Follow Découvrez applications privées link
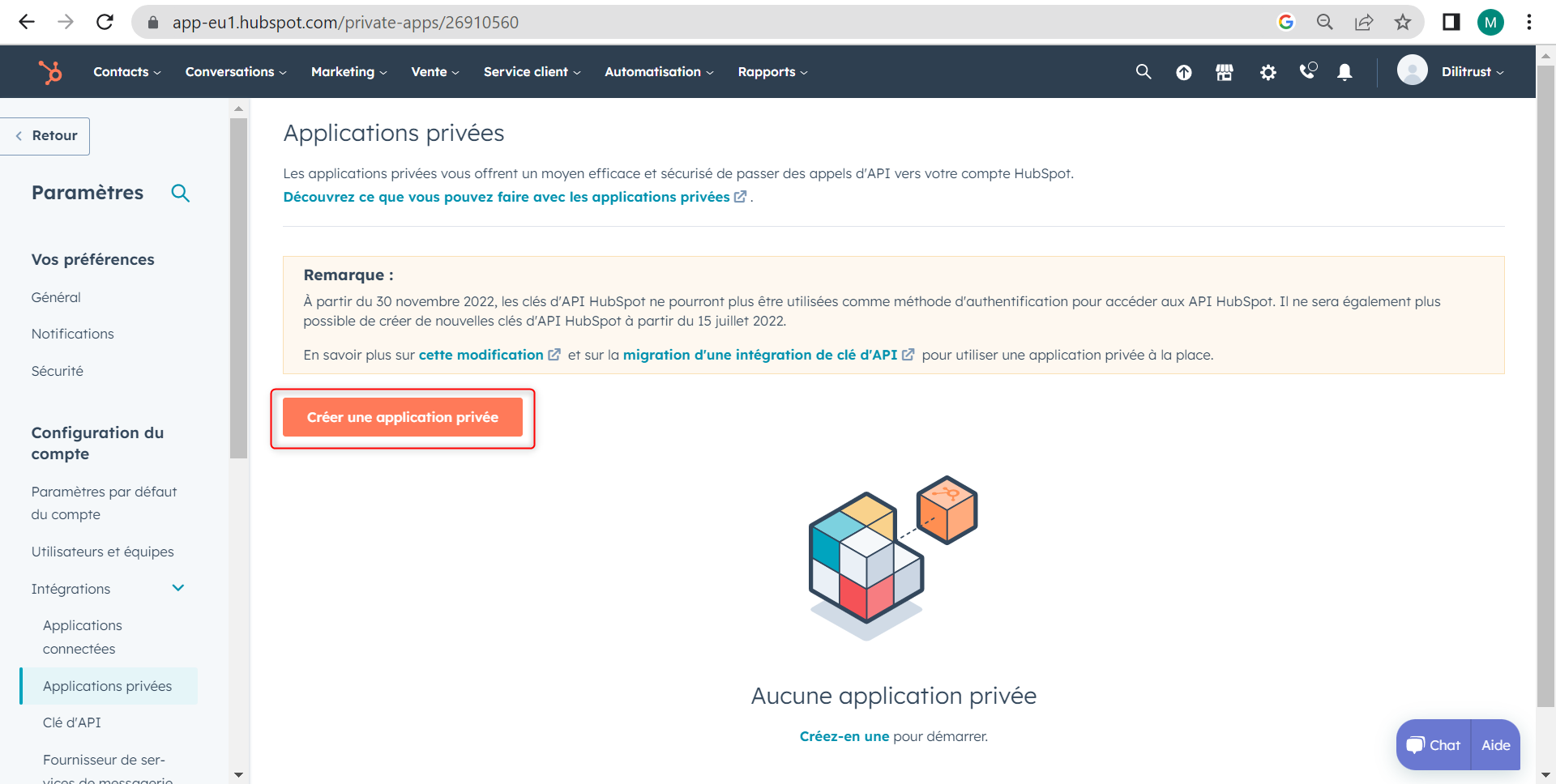The height and width of the screenshot is (784, 1556). coord(515,197)
